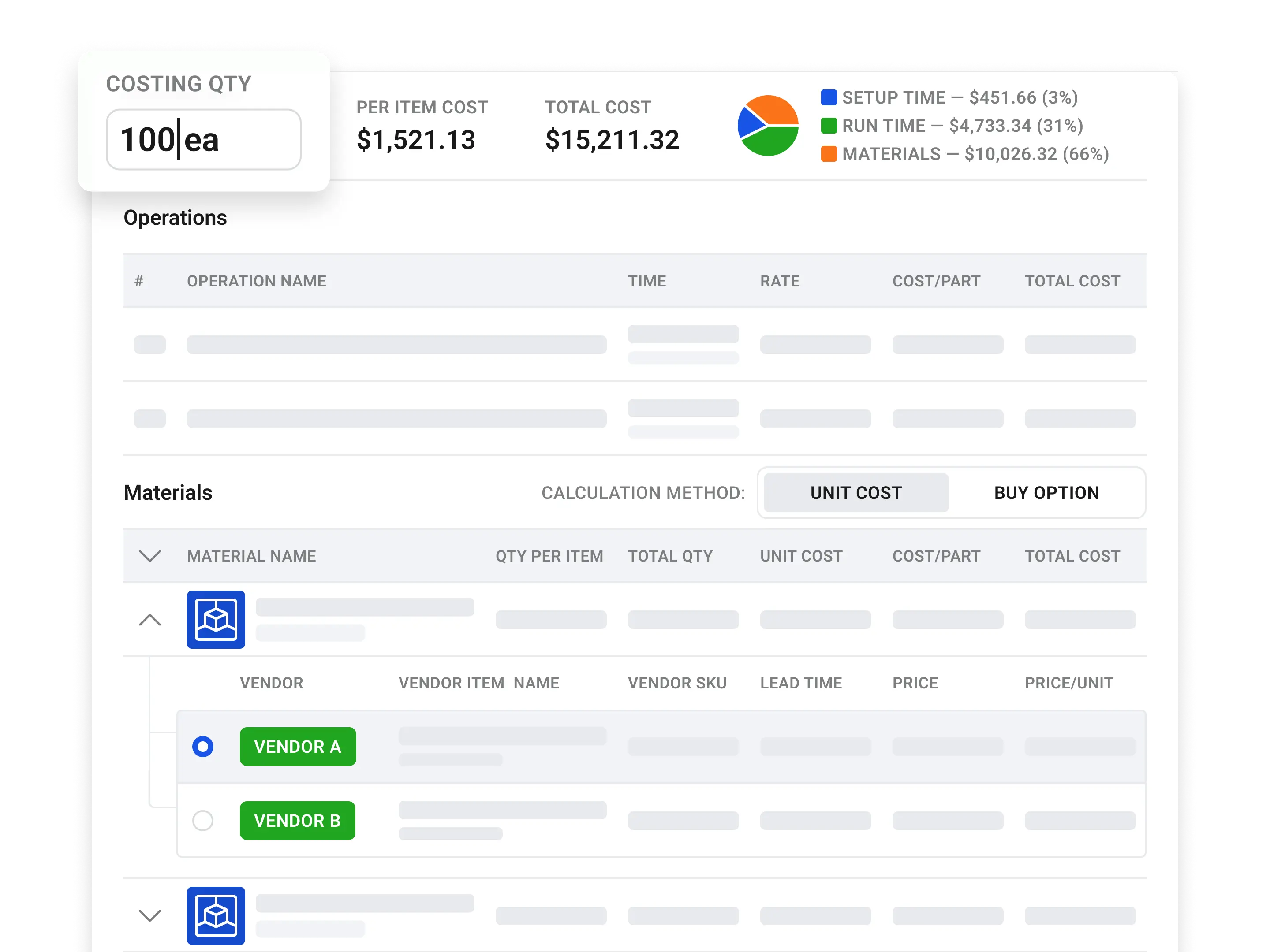Click the Rate column header

pos(780,281)
